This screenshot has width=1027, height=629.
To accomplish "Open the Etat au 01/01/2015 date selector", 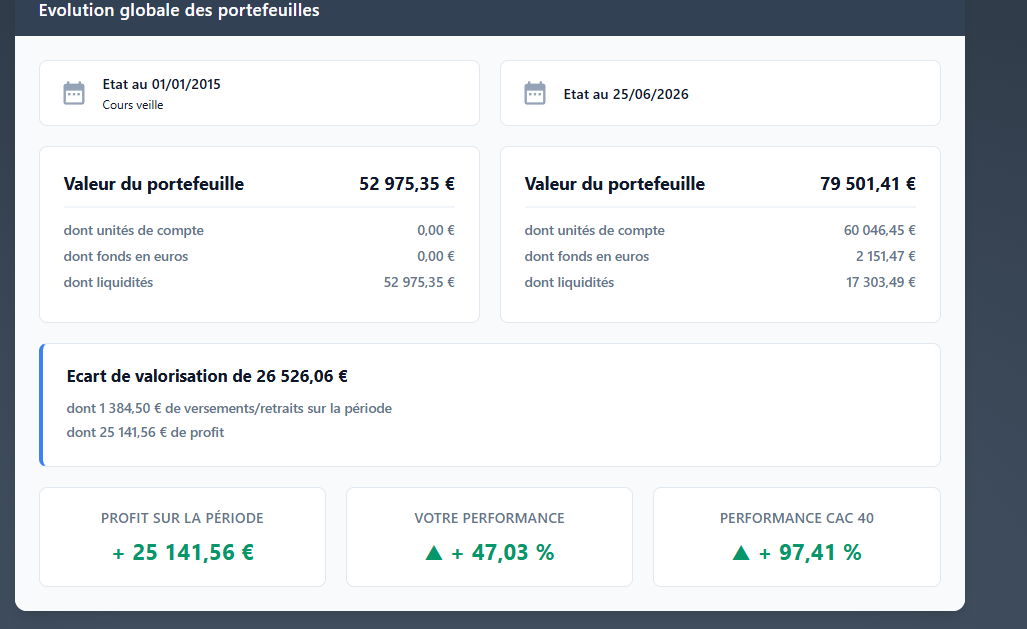I will click(x=259, y=93).
